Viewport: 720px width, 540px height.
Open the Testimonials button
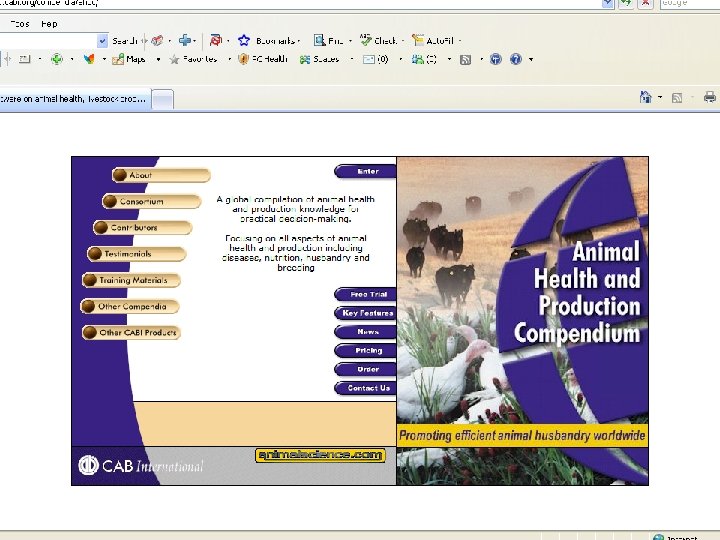(136, 253)
